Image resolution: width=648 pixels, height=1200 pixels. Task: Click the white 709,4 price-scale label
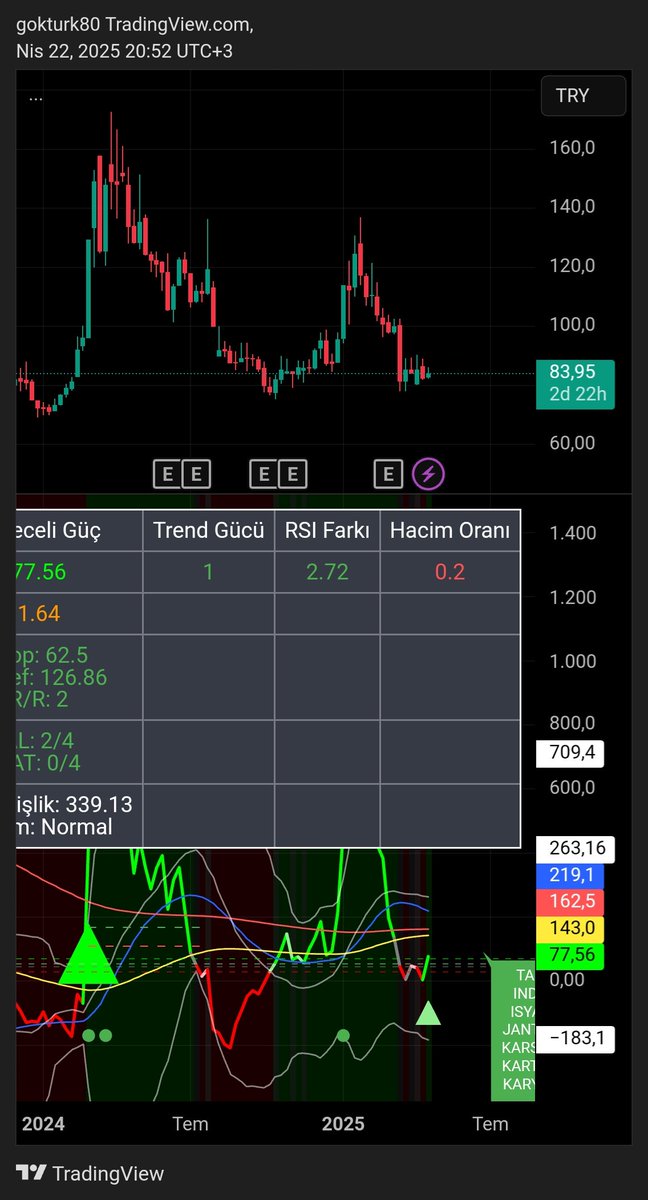(x=572, y=753)
